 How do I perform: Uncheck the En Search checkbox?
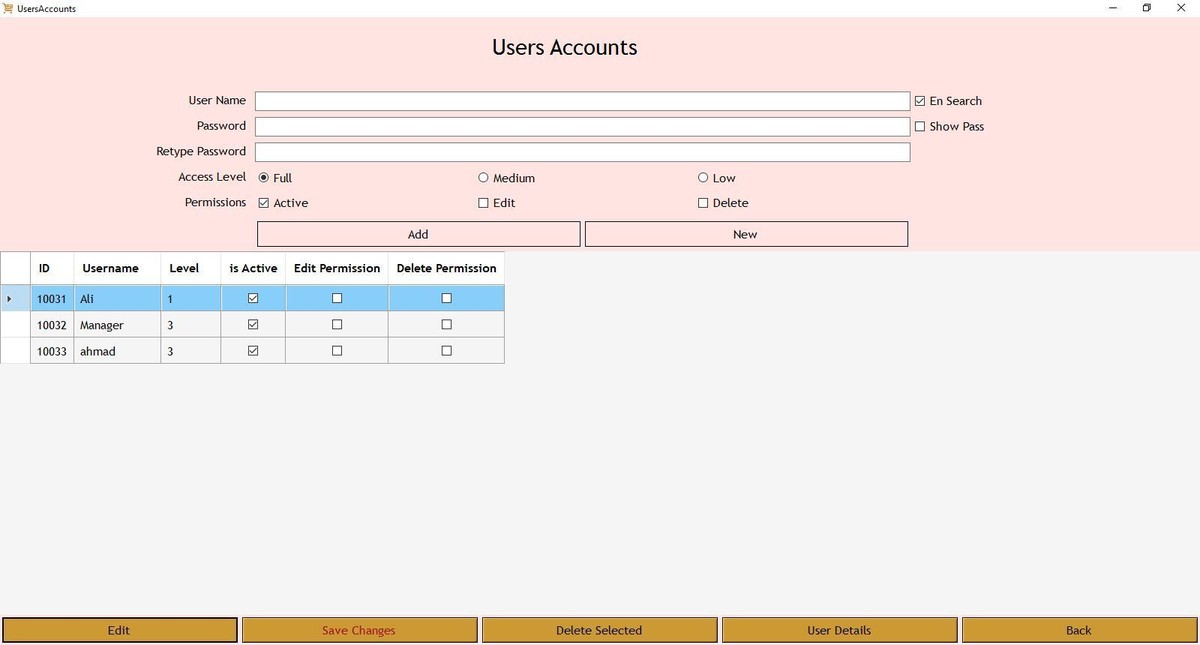pos(920,101)
